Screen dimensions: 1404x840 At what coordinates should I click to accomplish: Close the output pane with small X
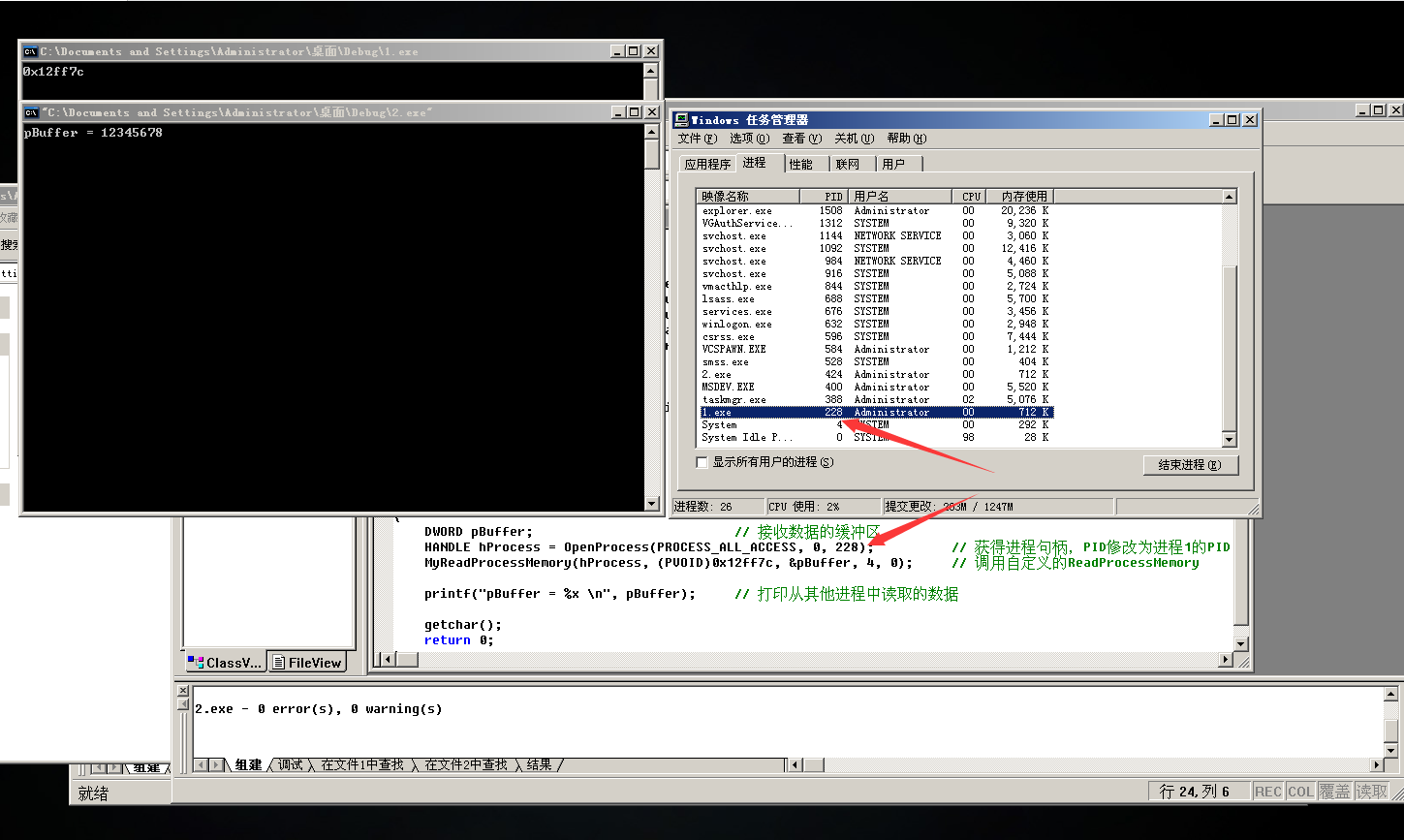(183, 689)
